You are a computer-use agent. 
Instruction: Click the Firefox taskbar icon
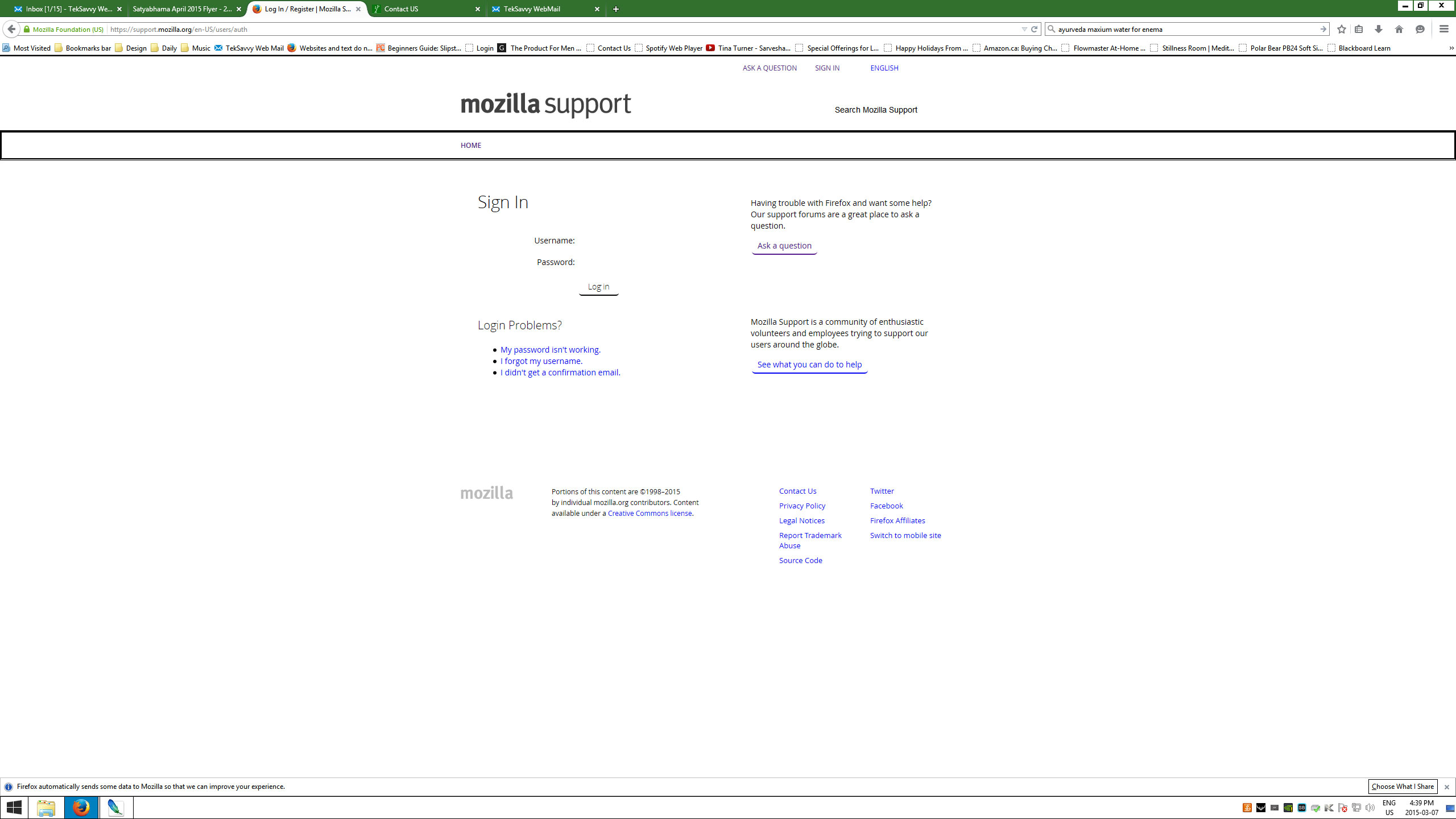81,808
